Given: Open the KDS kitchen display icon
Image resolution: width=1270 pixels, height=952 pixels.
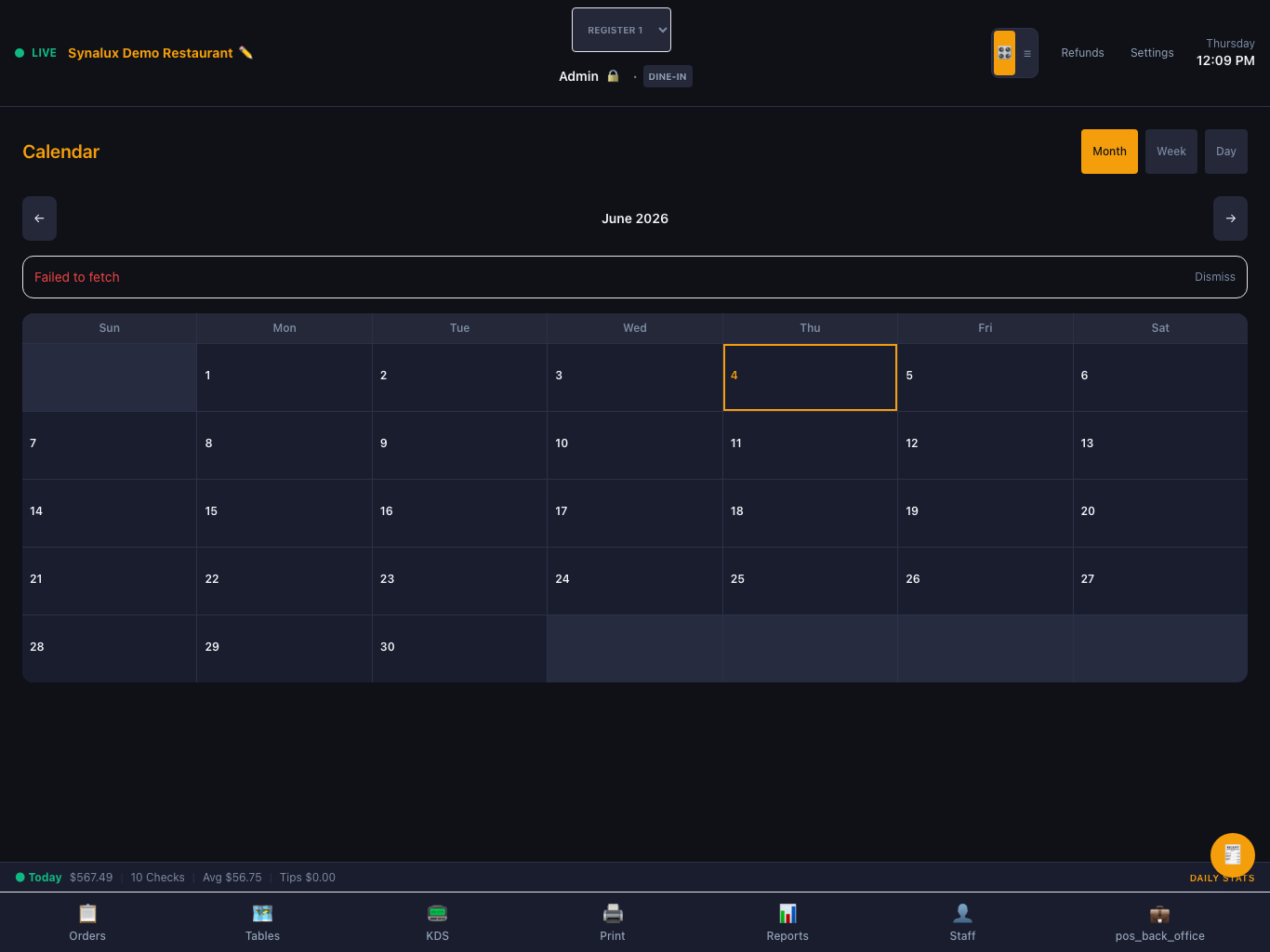Looking at the screenshot, I should (438, 913).
